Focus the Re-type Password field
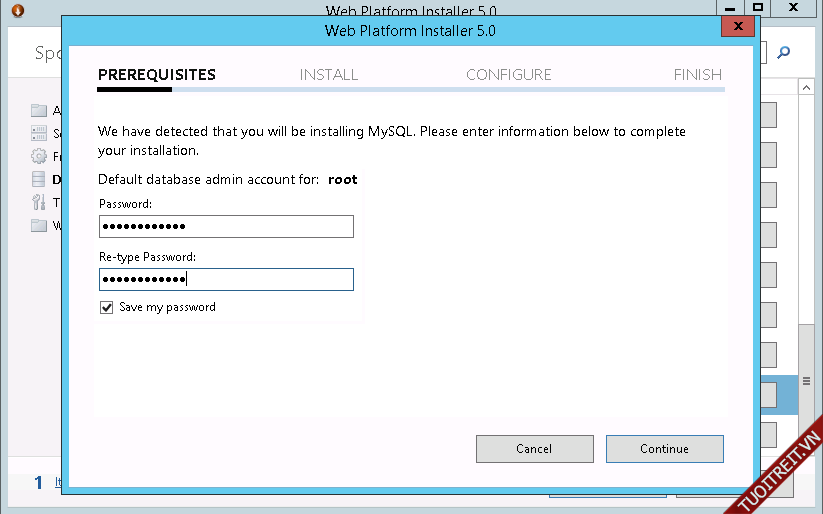 (226, 279)
